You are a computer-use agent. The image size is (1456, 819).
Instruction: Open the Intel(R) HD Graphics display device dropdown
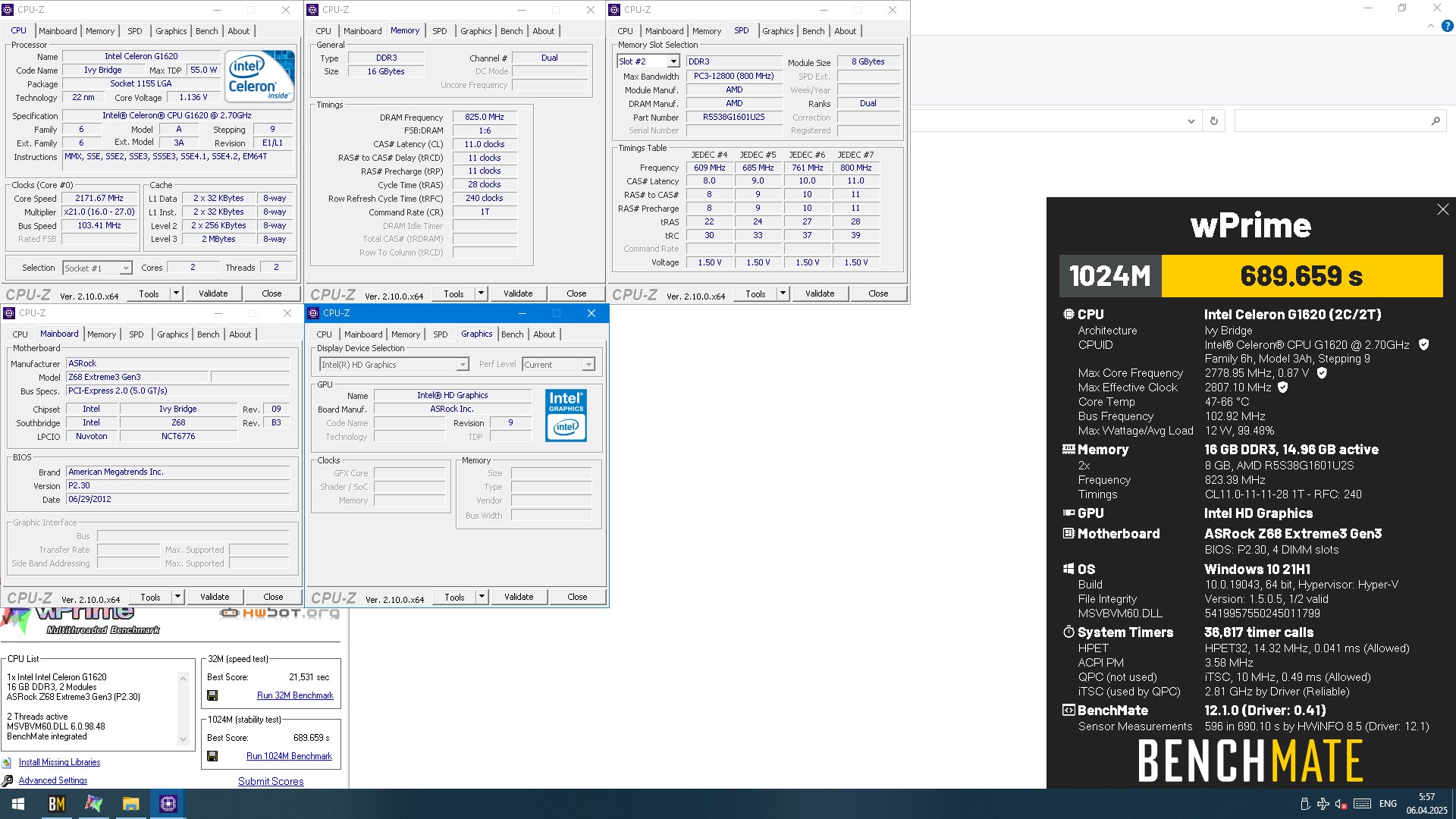[394, 365]
